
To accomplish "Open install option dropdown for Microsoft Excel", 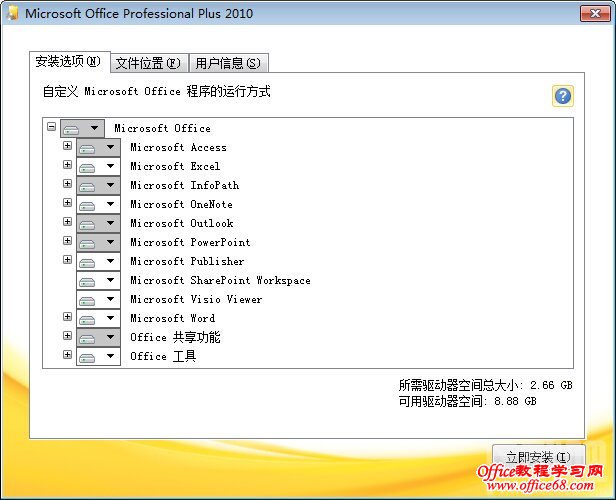I will [x=98, y=167].
